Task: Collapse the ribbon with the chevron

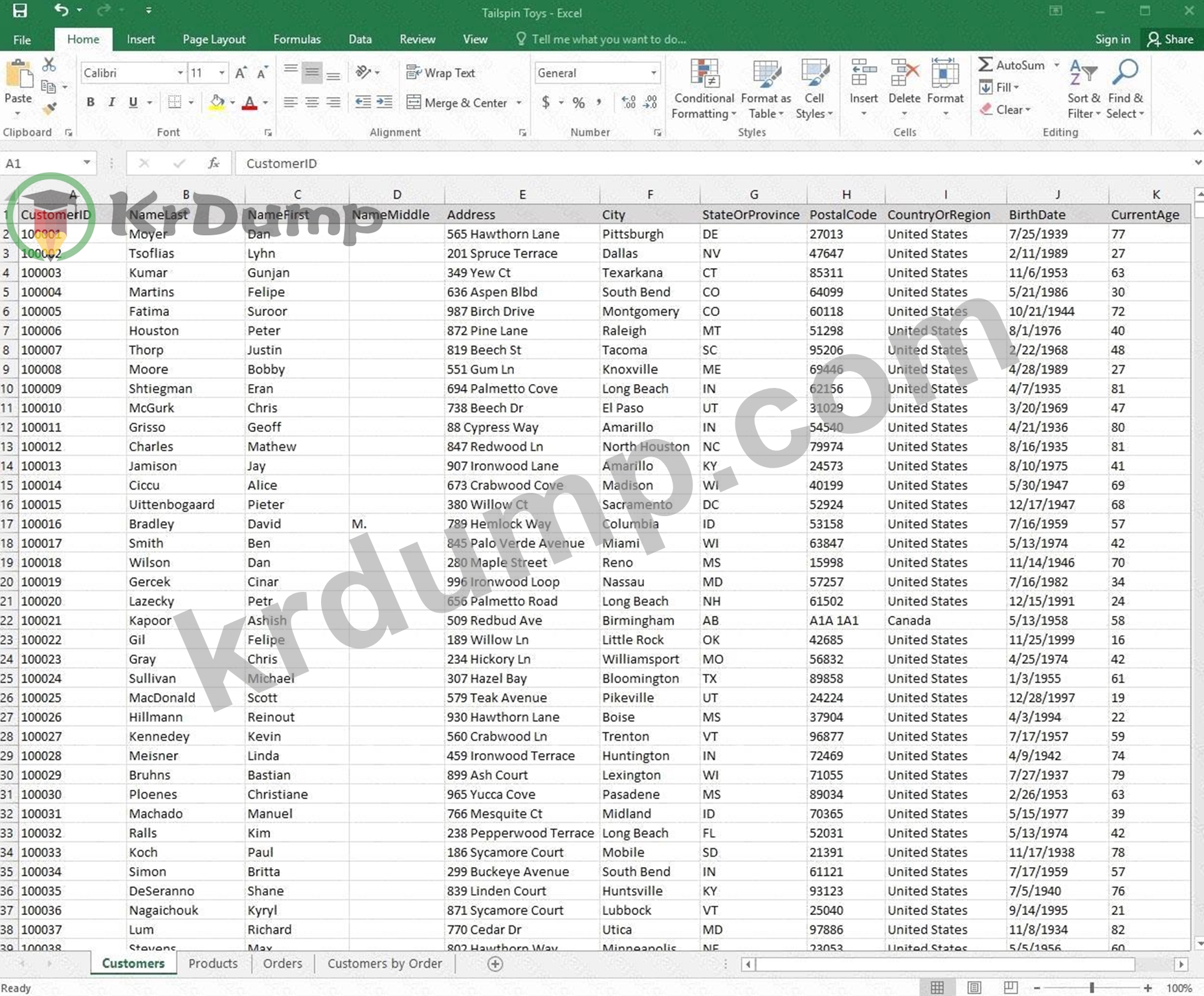Action: click(1198, 132)
